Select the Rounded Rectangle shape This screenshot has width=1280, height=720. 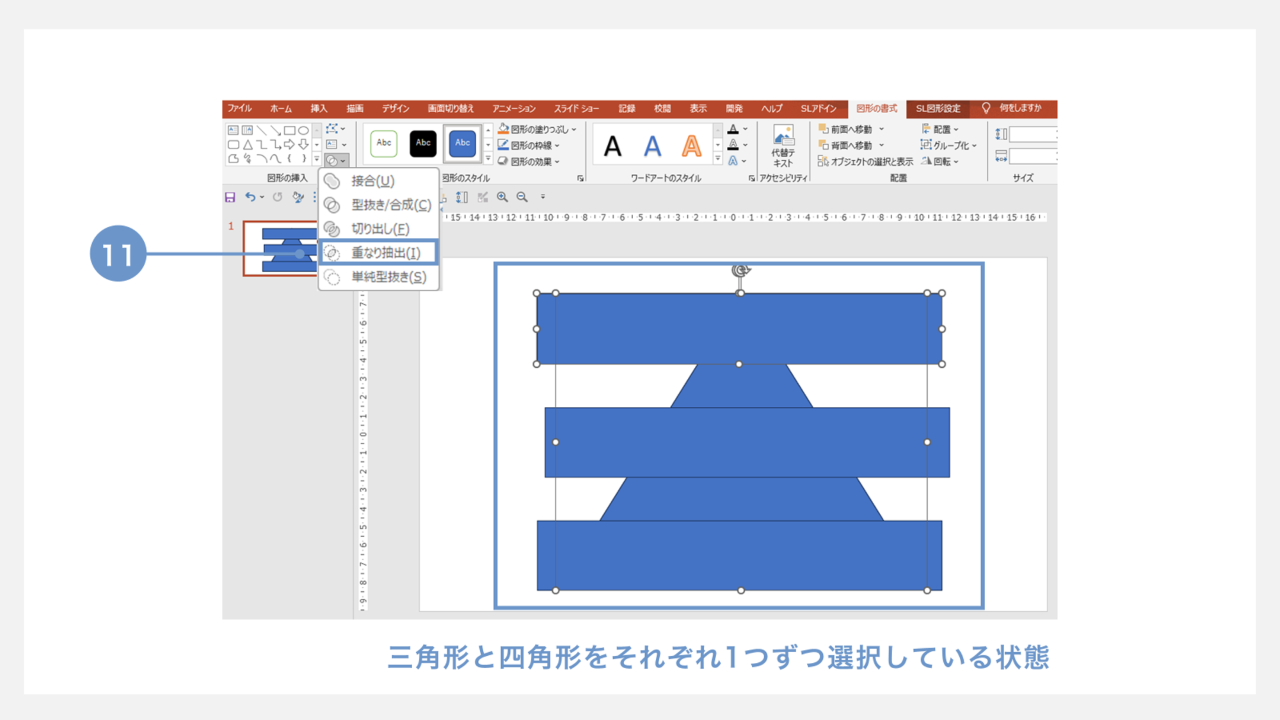tap(233, 145)
